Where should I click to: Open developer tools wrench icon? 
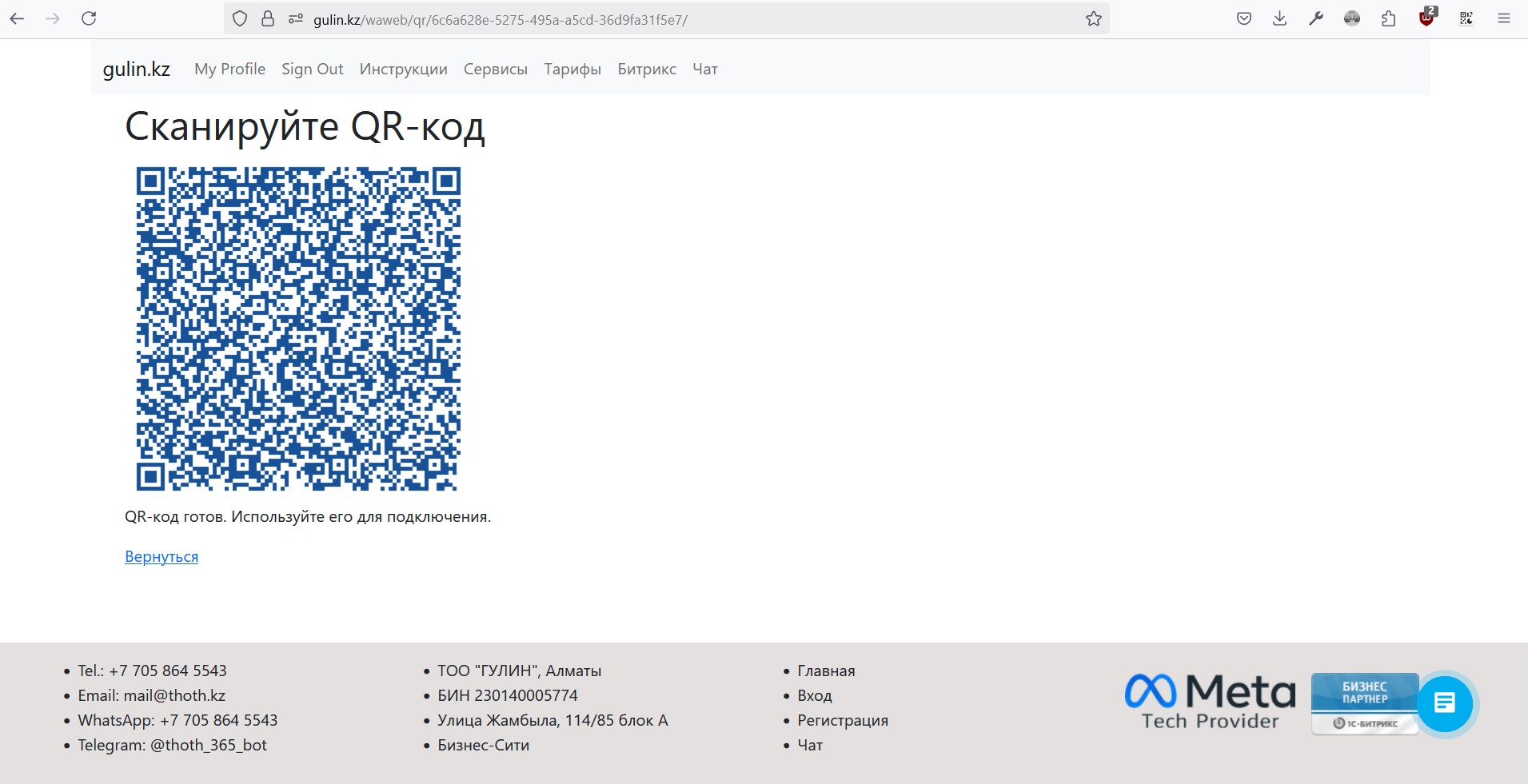(1316, 18)
